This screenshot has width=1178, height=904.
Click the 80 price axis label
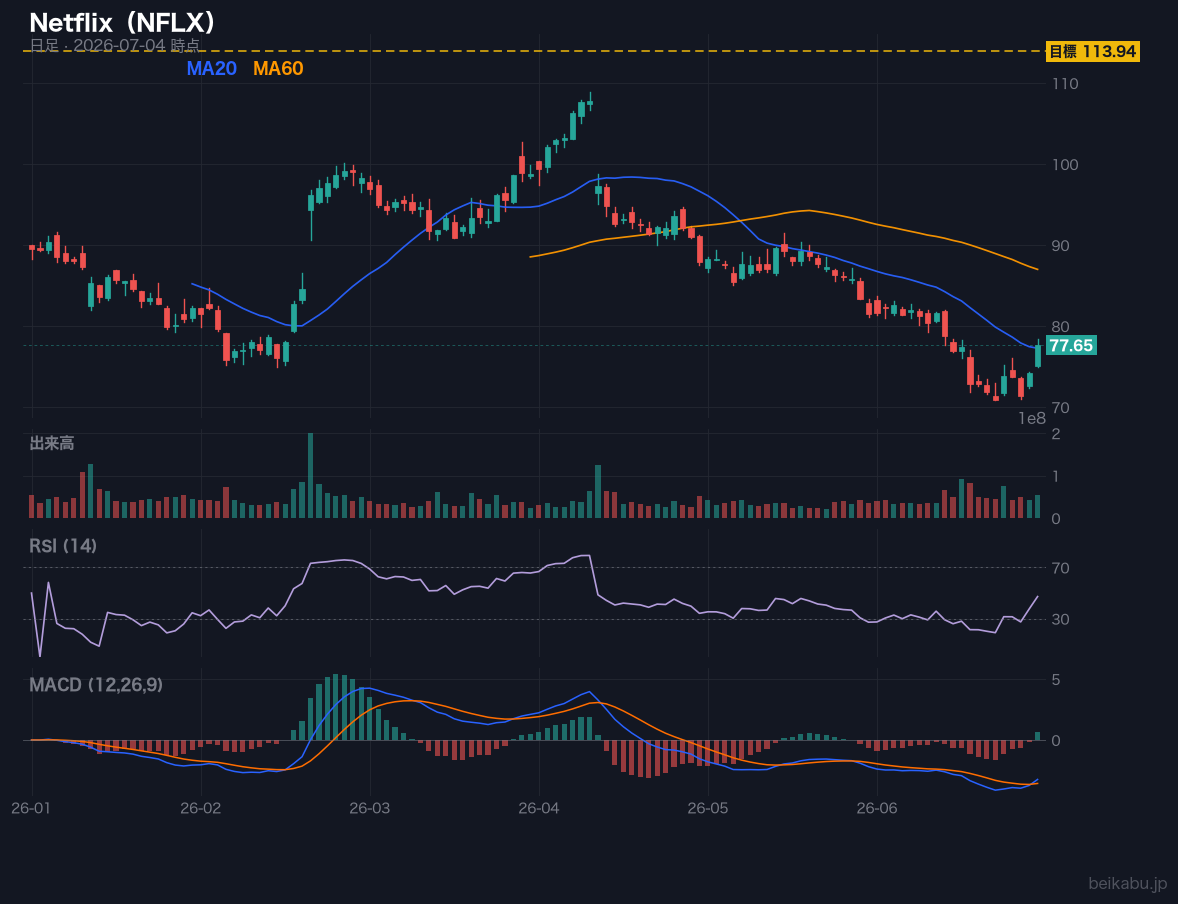1061,327
